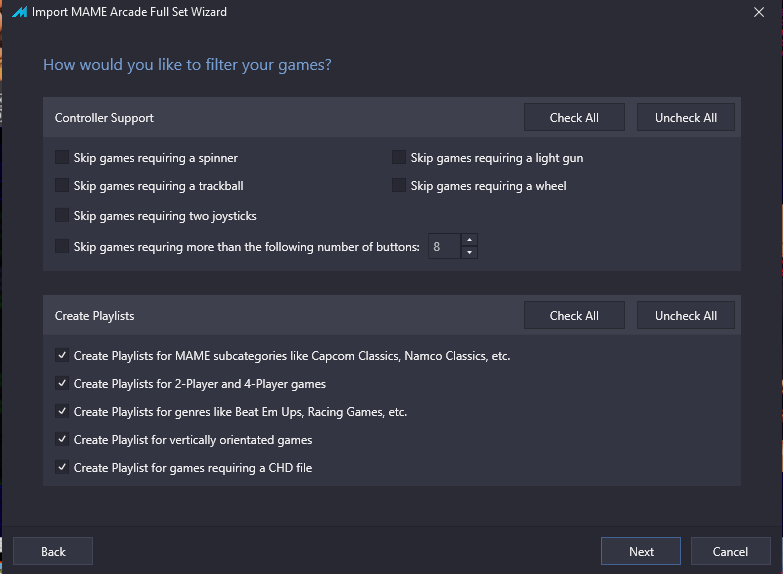Go Back to the previous wizard page
The width and height of the screenshot is (783, 574).
pyautogui.click(x=53, y=551)
